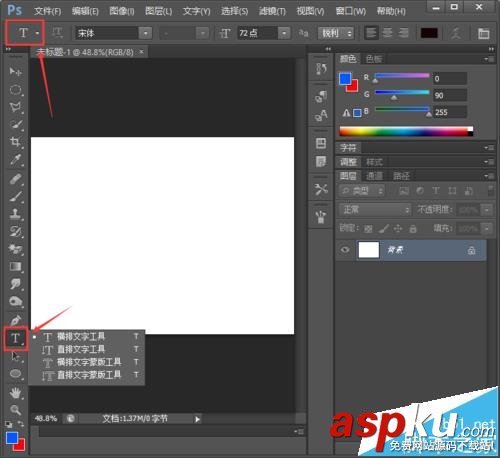Open the Type tool preset picker
The width and height of the screenshot is (500, 458).
[x=37, y=33]
